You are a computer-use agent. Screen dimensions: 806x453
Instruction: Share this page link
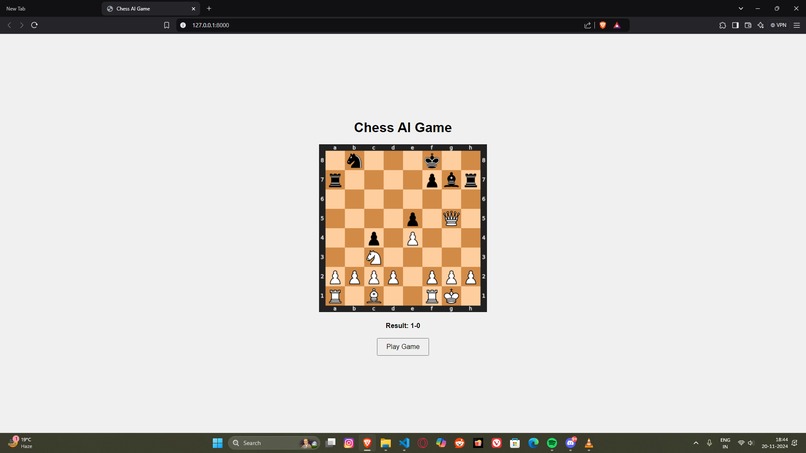(x=587, y=25)
